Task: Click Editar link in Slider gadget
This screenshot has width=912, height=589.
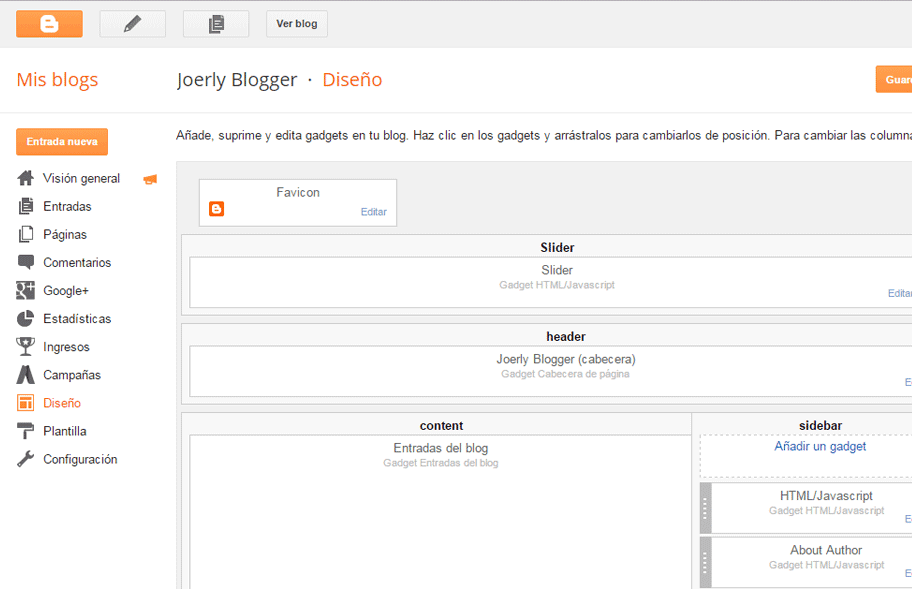Action: pyautogui.click(x=900, y=294)
